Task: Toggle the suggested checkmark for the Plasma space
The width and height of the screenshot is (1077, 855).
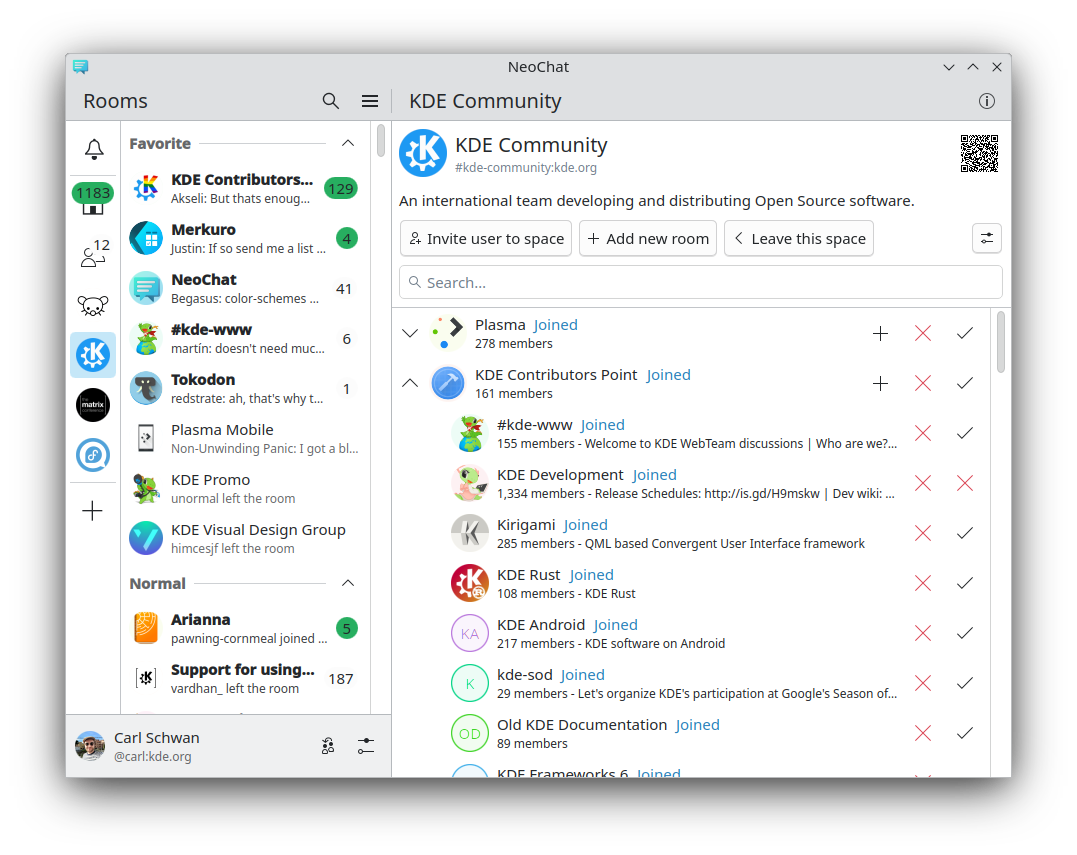Action: point(965,333)
